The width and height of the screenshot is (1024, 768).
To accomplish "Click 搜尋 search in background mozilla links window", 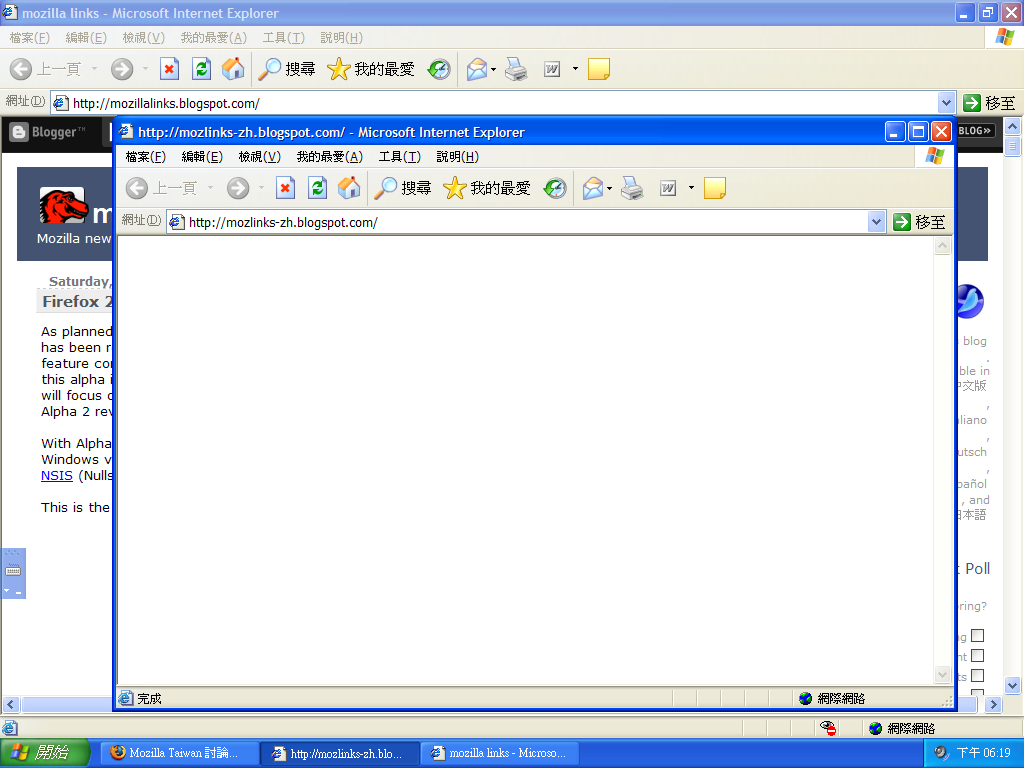I will (x=286, y=69).
